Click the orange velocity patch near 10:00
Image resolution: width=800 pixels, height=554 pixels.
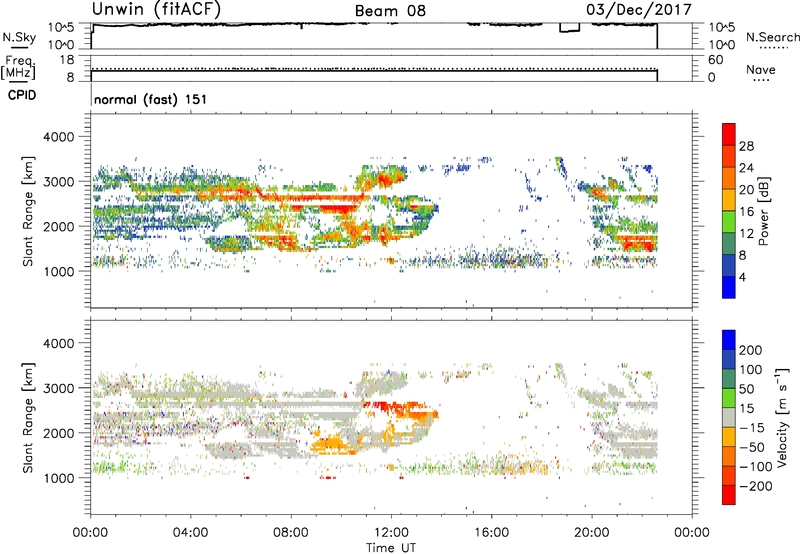coord(333,445)
